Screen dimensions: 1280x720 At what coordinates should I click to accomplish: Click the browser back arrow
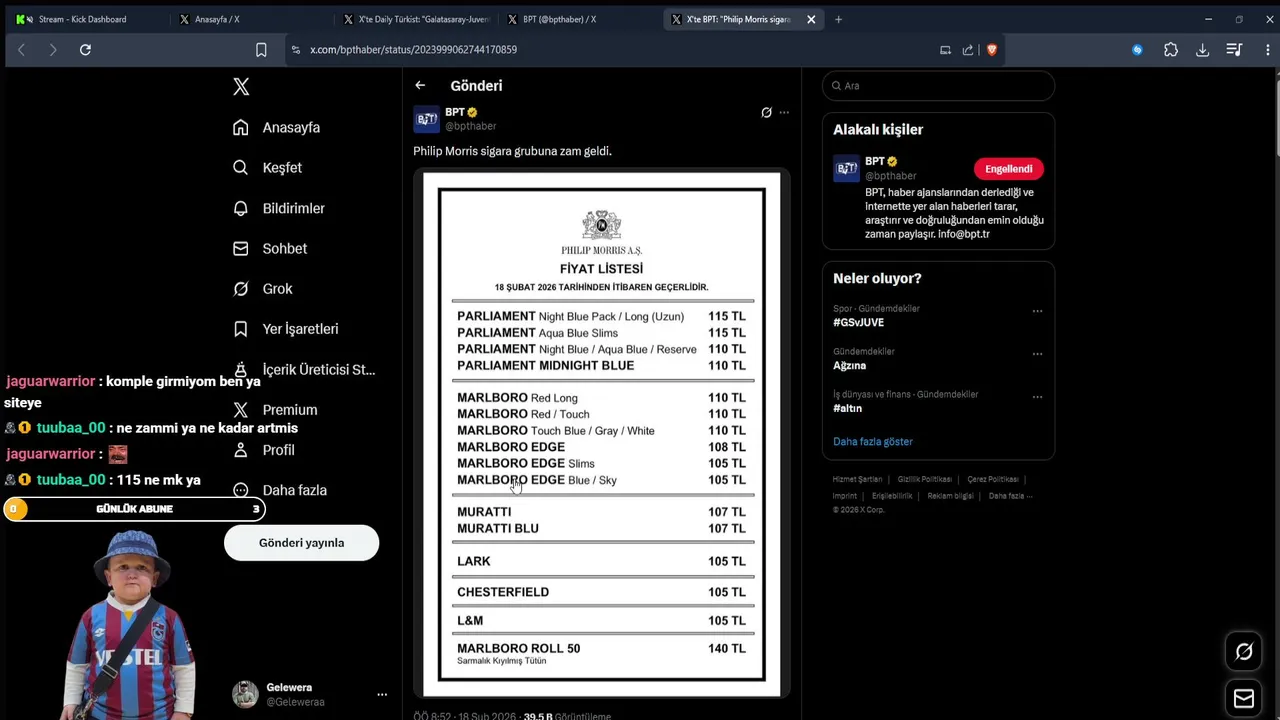21,50
